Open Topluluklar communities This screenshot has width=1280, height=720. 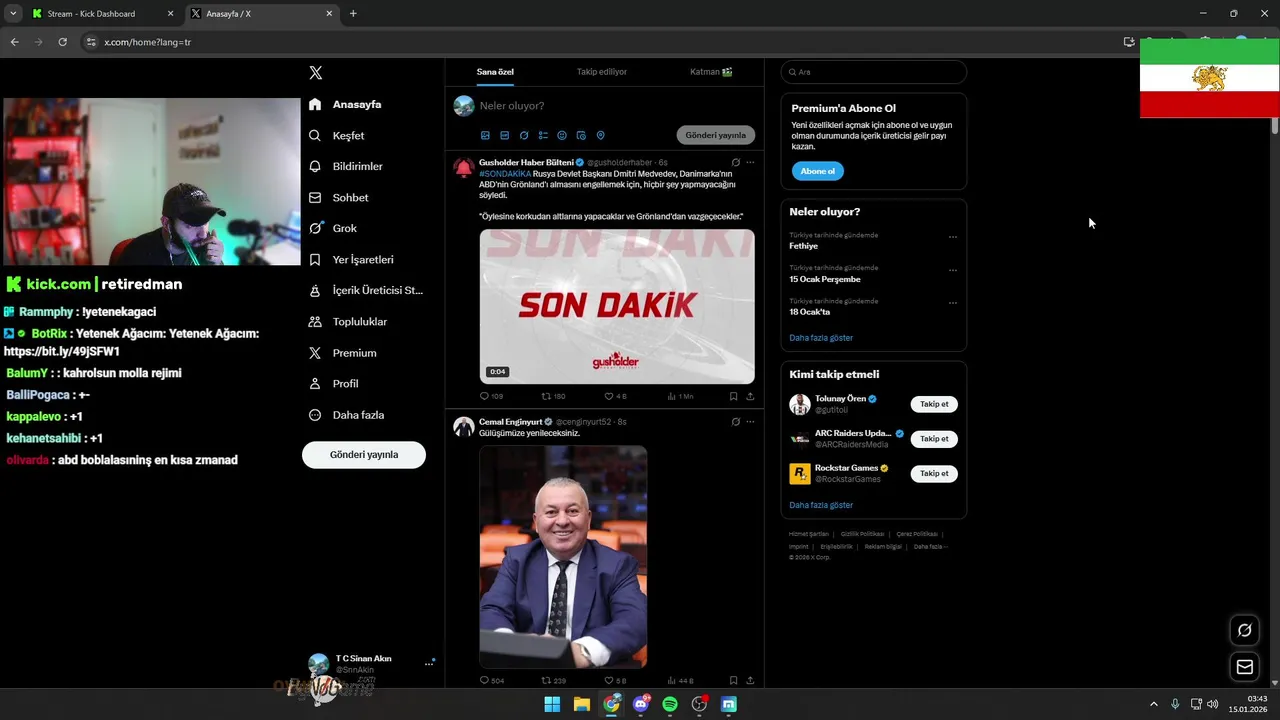(x=348, y=321)
